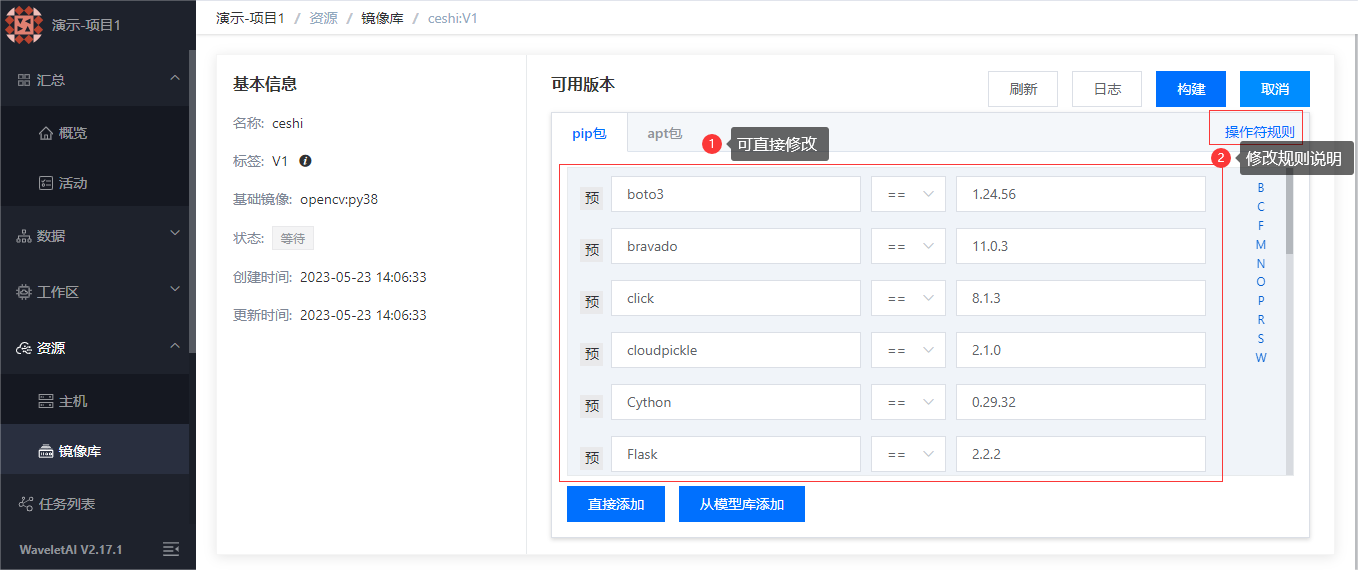Jump to letter P in index

coord(1261,301)
